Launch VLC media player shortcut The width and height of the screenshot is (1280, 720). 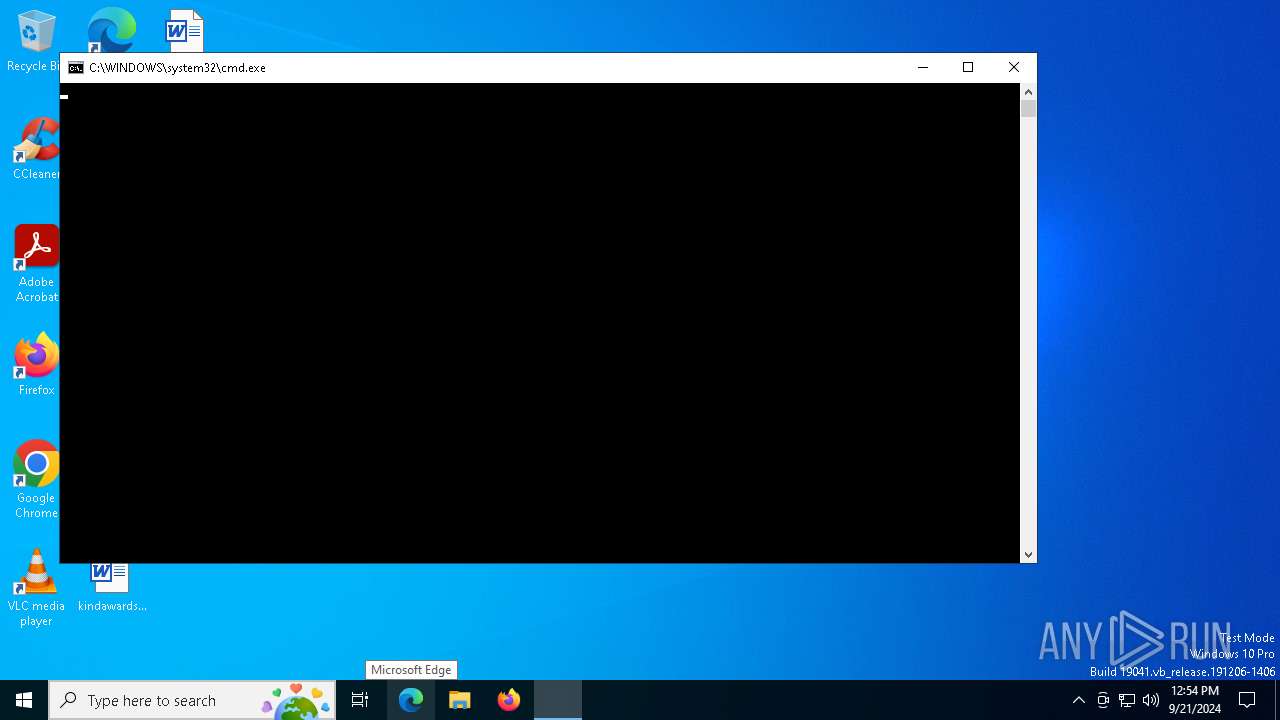36,588
